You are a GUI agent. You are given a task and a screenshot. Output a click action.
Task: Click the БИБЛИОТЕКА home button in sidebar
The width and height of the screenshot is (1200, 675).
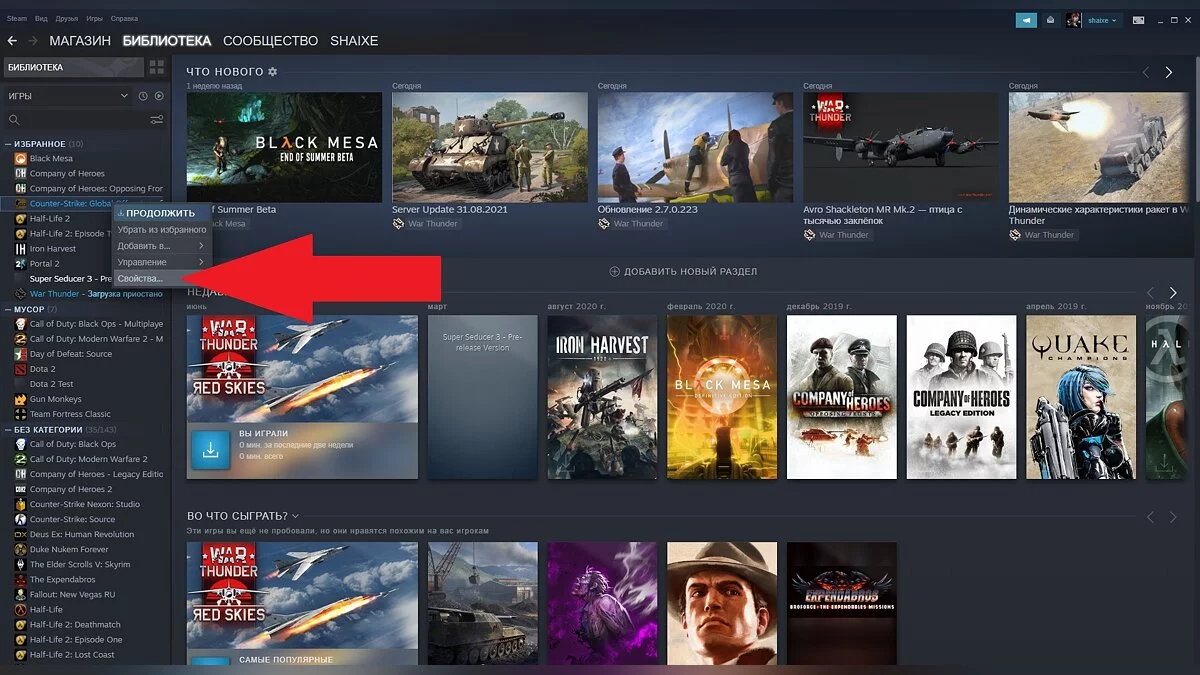pos(72,67)
